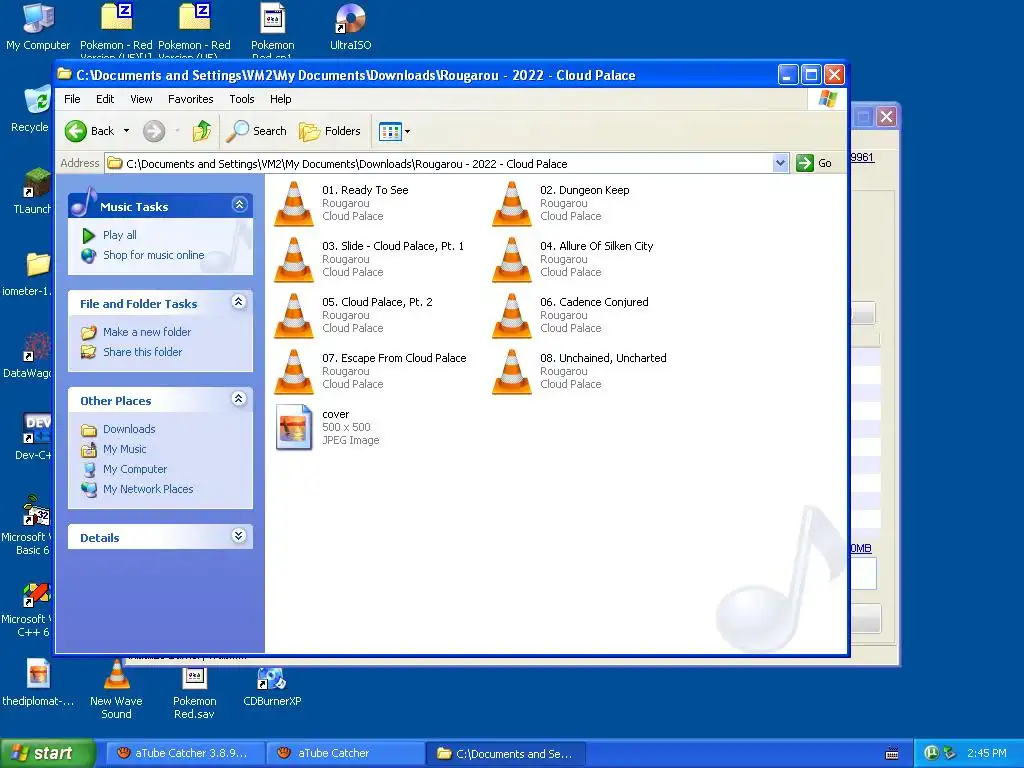Select VLC icon of 08. Unchained, Uncharted
Screen dimensions: 1024x768
pos(512,372)
